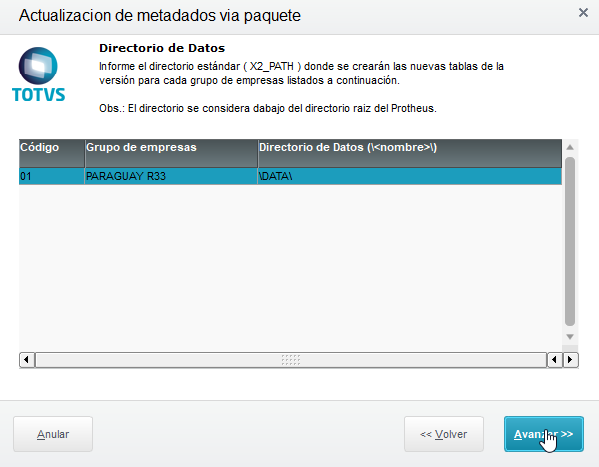
Task: Click the leftmost horizontal scroll arrow
Action: [27, 360]
